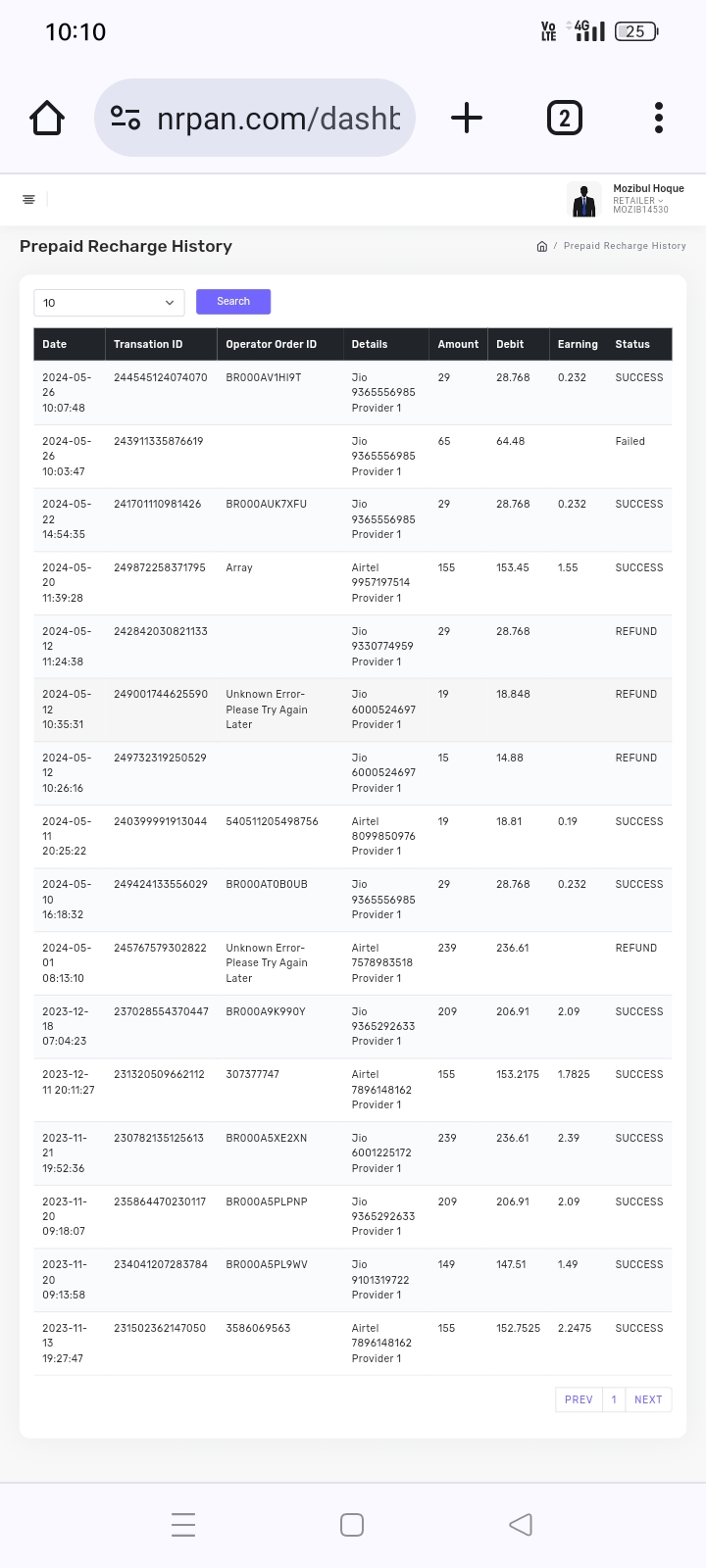The image size is (706, 1568).
Task: Tap the browser home icon
Action: tap(47, 119)
